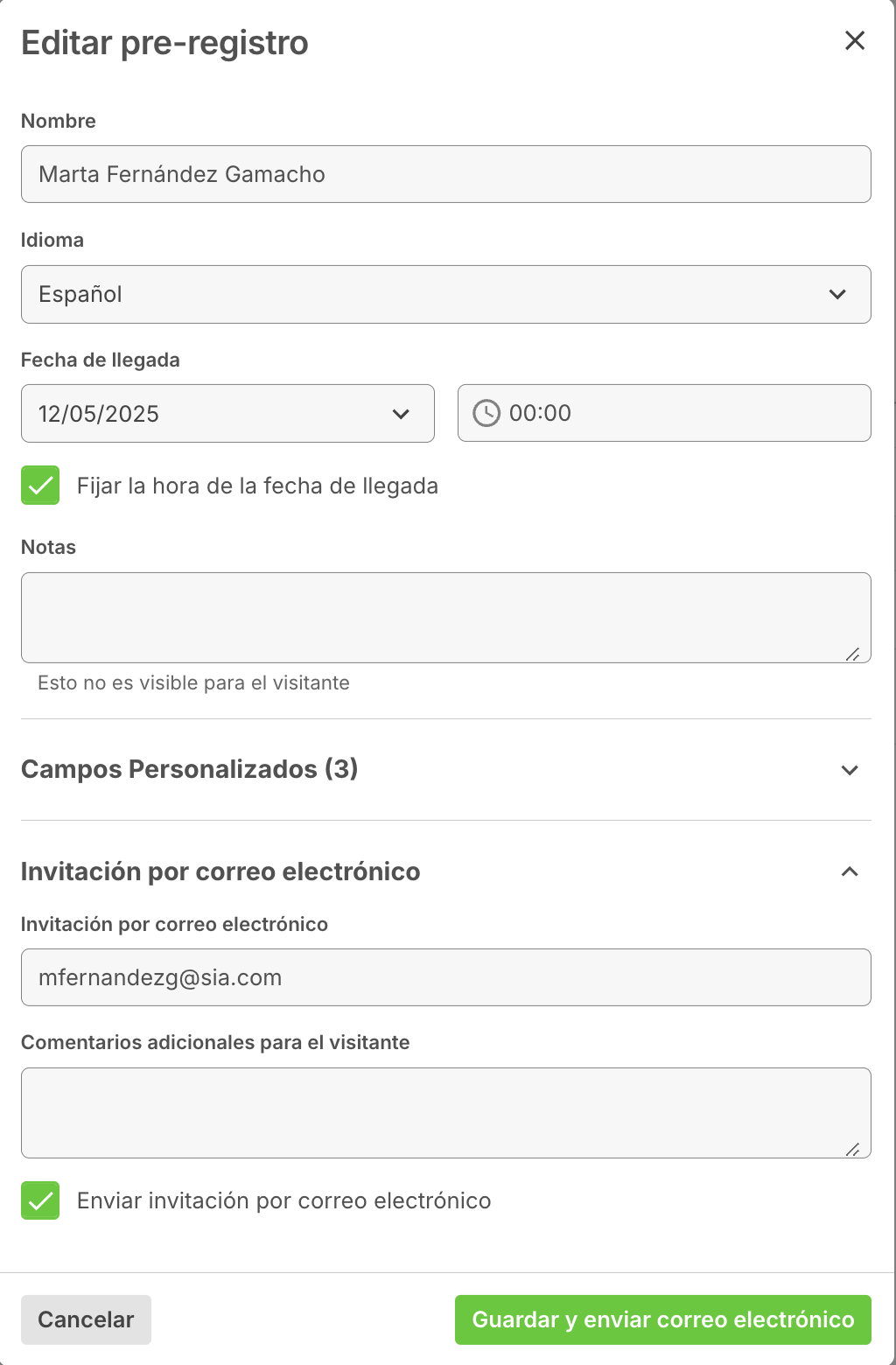The image size is (896, 1365).
Task: Open the 12/05/2025 arrival date picker
Action: pos(227,413)
